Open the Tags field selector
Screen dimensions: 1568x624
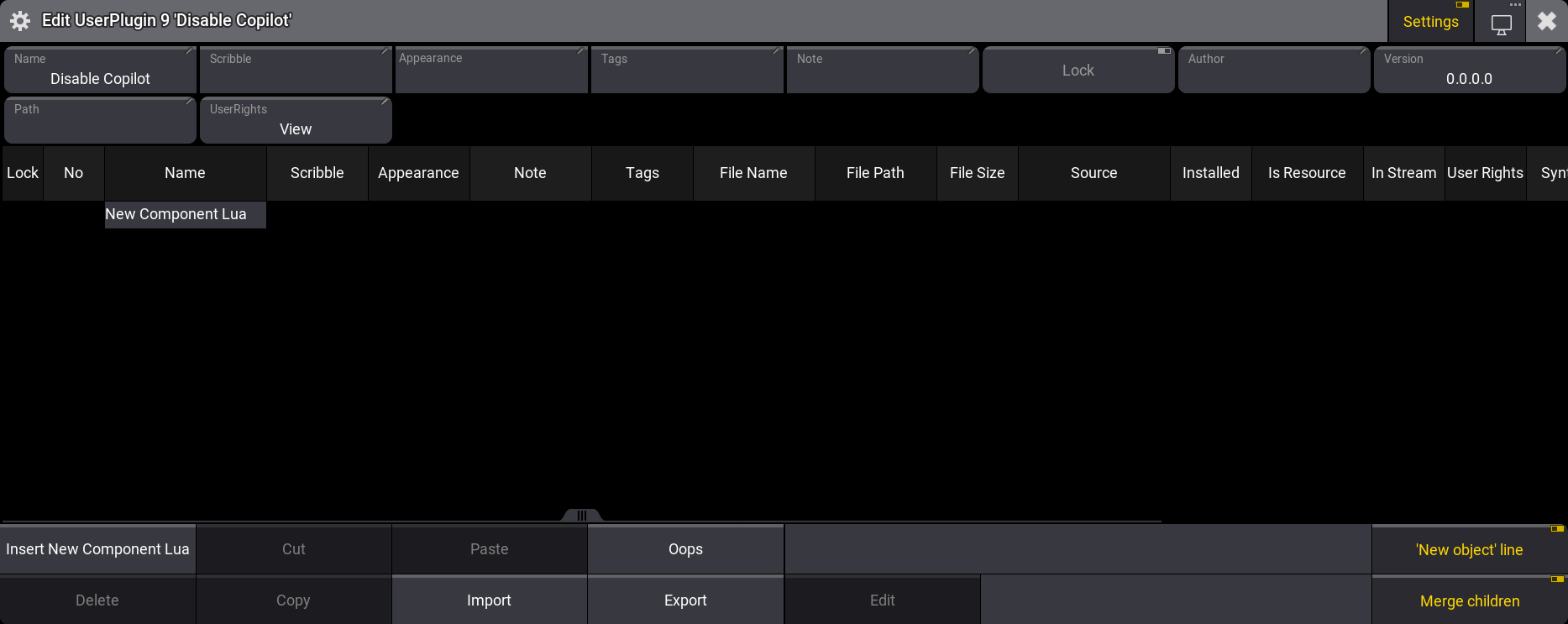[x=687, y=71]
